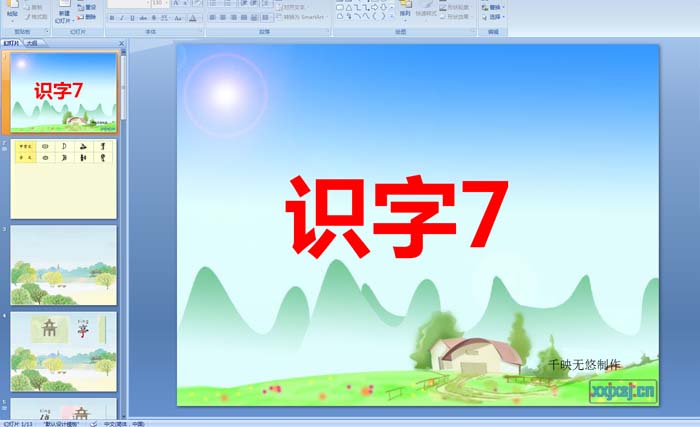This screenshot has height=427, width=700.
Task: Click the Arrange icon in drawing group
Action: click(x=405, y=11)
